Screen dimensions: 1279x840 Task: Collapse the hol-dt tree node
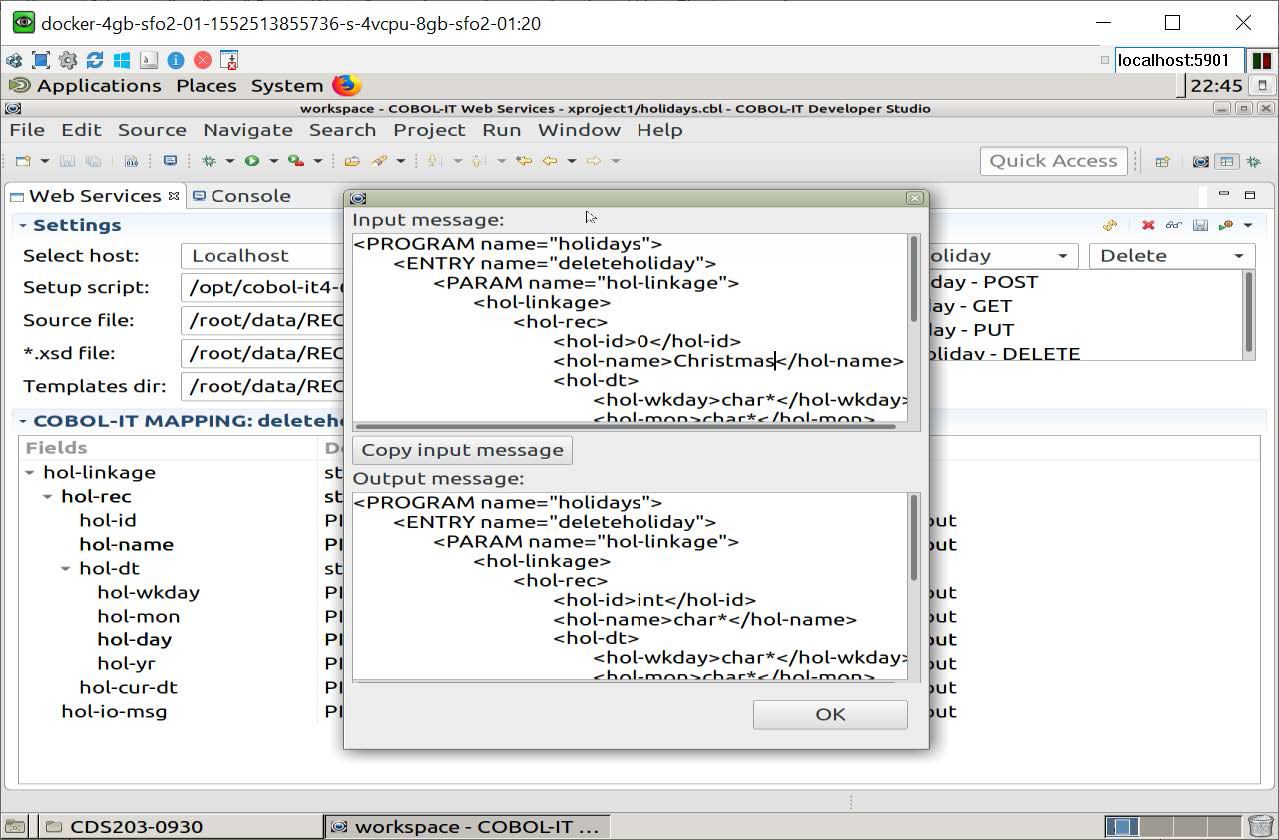pos(66,569)
